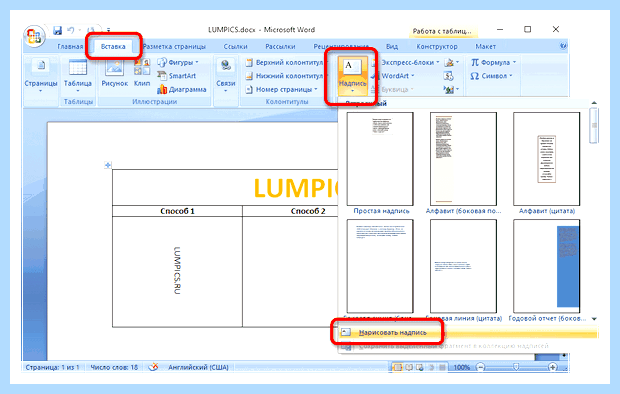Click Английский (США) language indicator

click(x=198, y=367)
